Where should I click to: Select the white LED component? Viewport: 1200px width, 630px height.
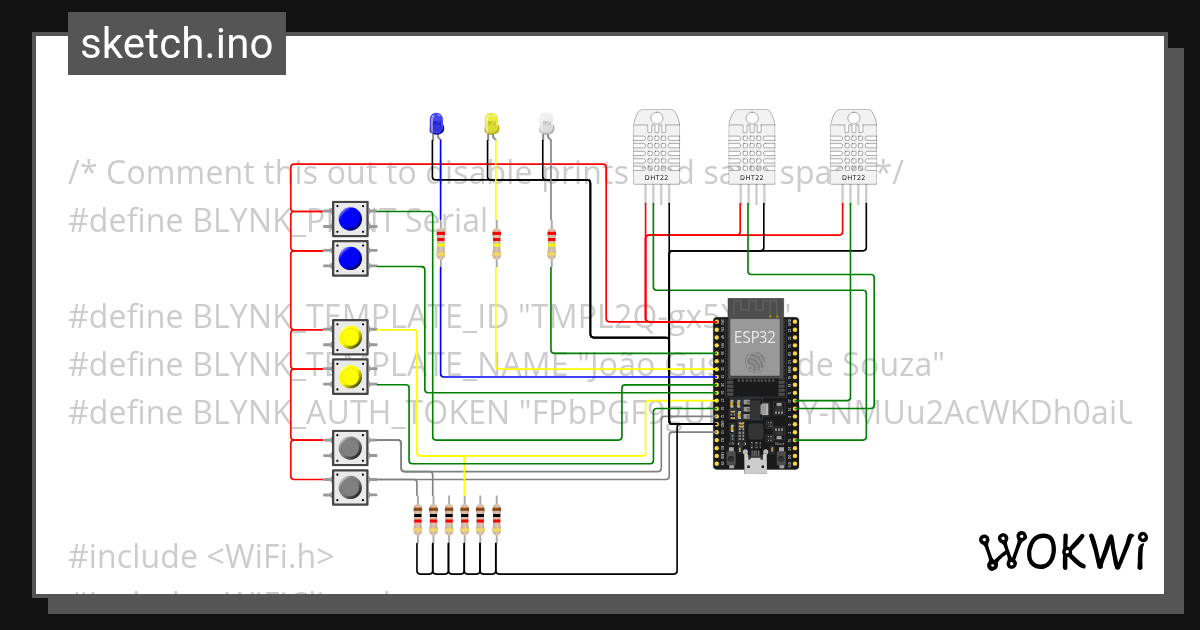(x=545, y=122)
